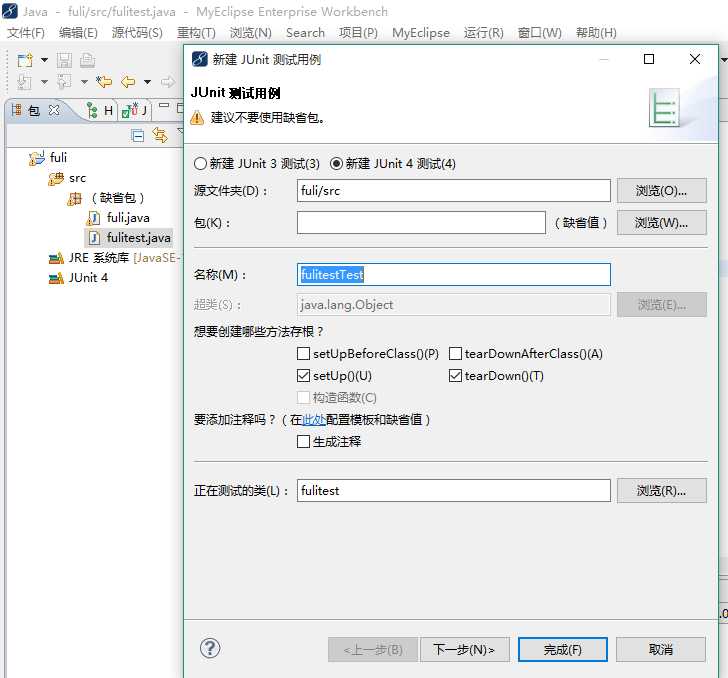The image size is (728, 678).
Task: Enable tearDownAfterClass() checkbox
Action: click(455, 354)
